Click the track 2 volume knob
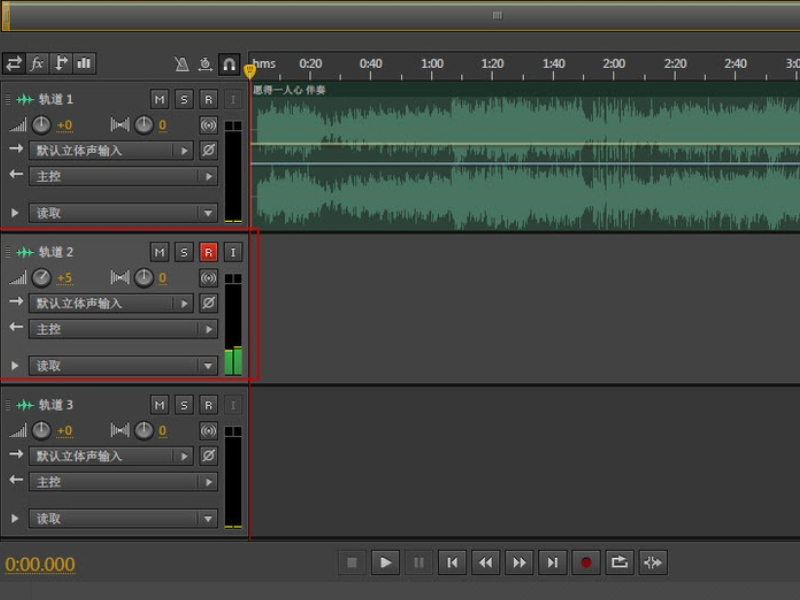 (x=41, y=278)
